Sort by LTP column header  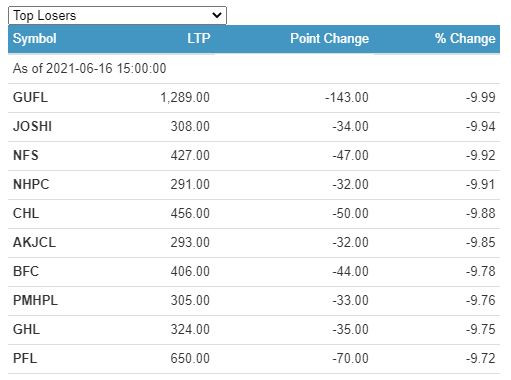[198, 39]
